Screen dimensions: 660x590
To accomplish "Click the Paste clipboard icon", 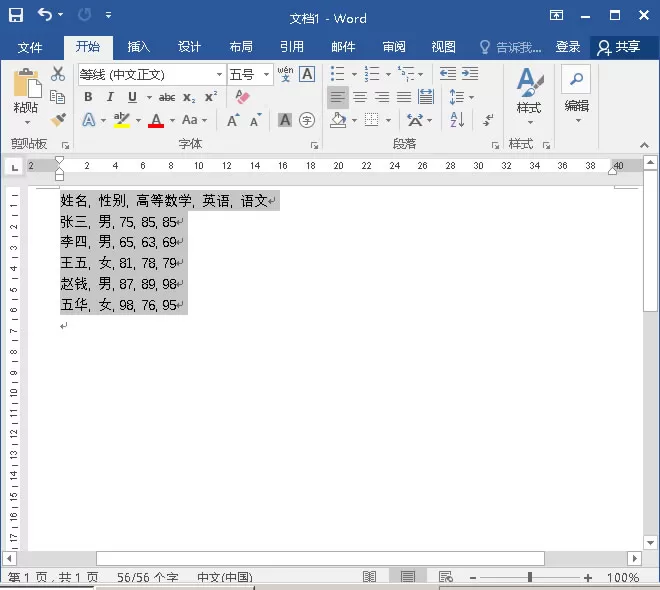I will pos(27,83).
